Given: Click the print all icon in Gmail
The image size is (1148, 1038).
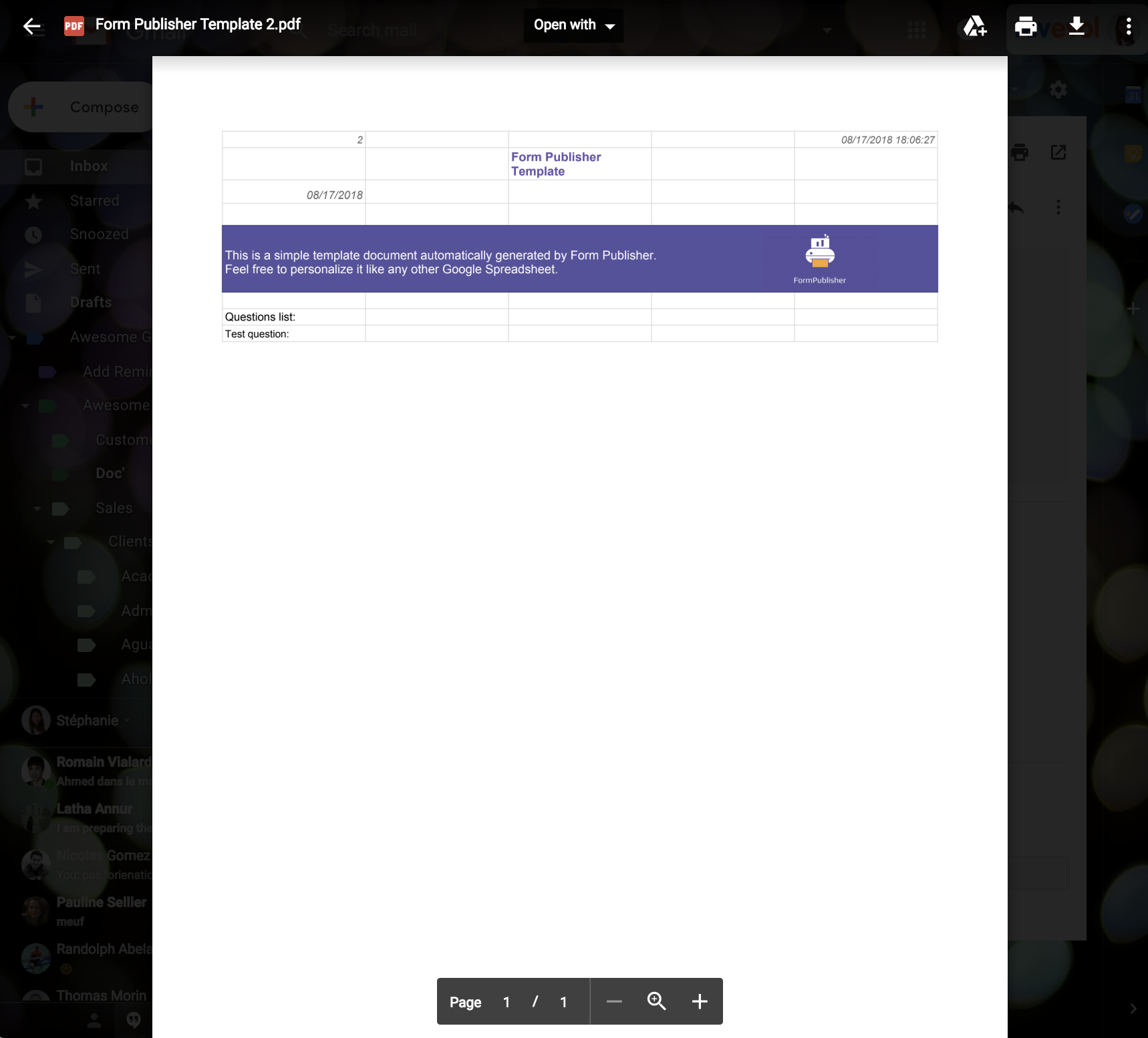Looking at the screenshot, I should pyautogui.click(x=1020, y=152).
